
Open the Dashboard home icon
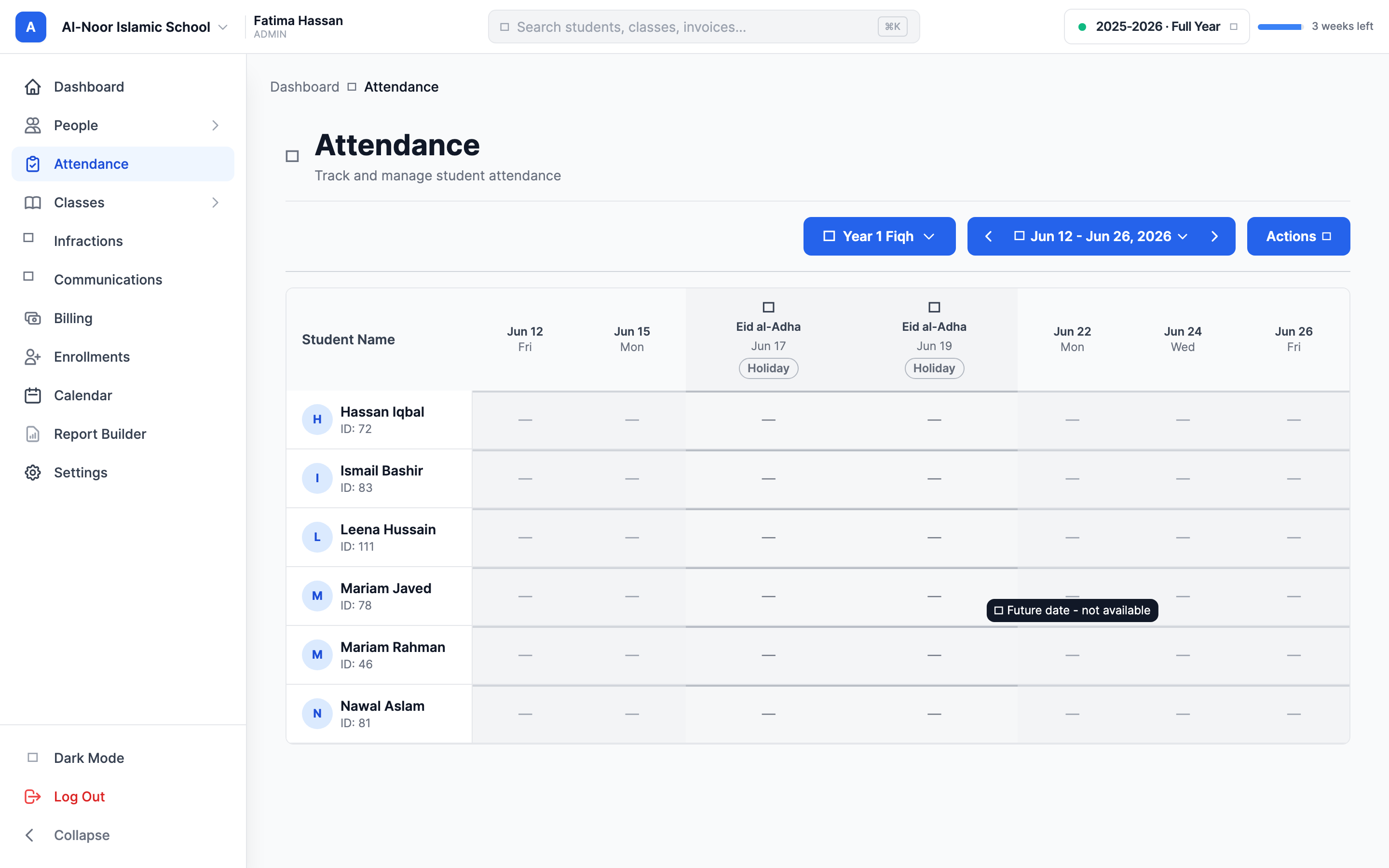tap(33, 87)
